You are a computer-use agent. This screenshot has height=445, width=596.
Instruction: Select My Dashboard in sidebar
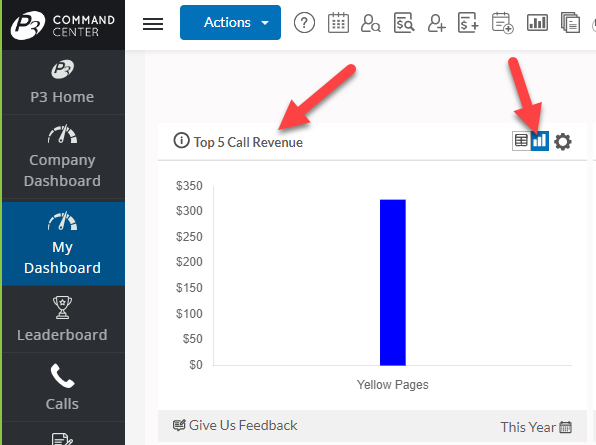62,243
